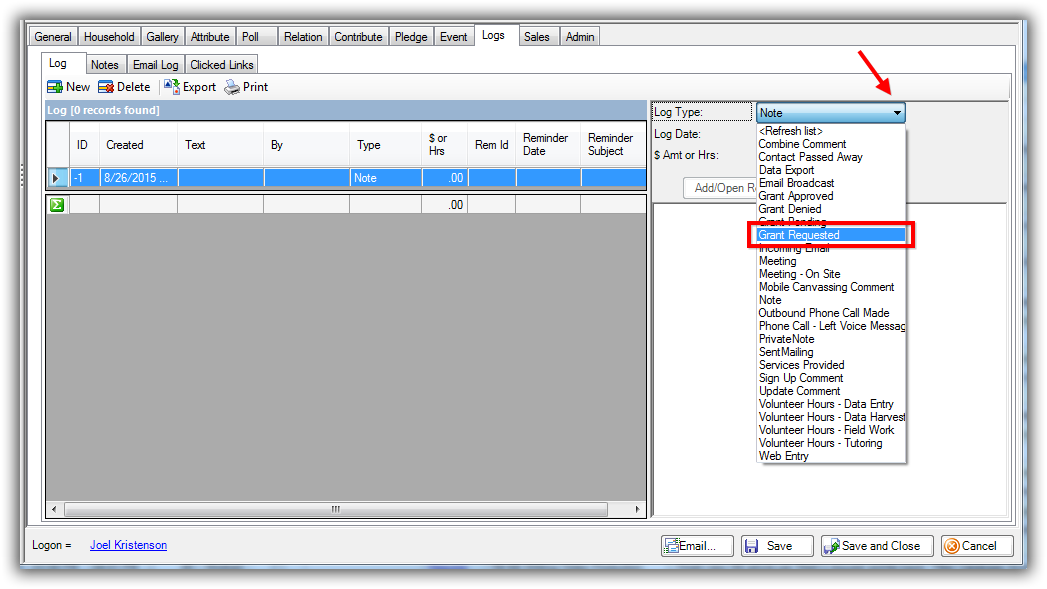The height and width of the screenshot is (589, 1047).
Task: Open the Clicked Links sub-tab
Action: [222, 65]
